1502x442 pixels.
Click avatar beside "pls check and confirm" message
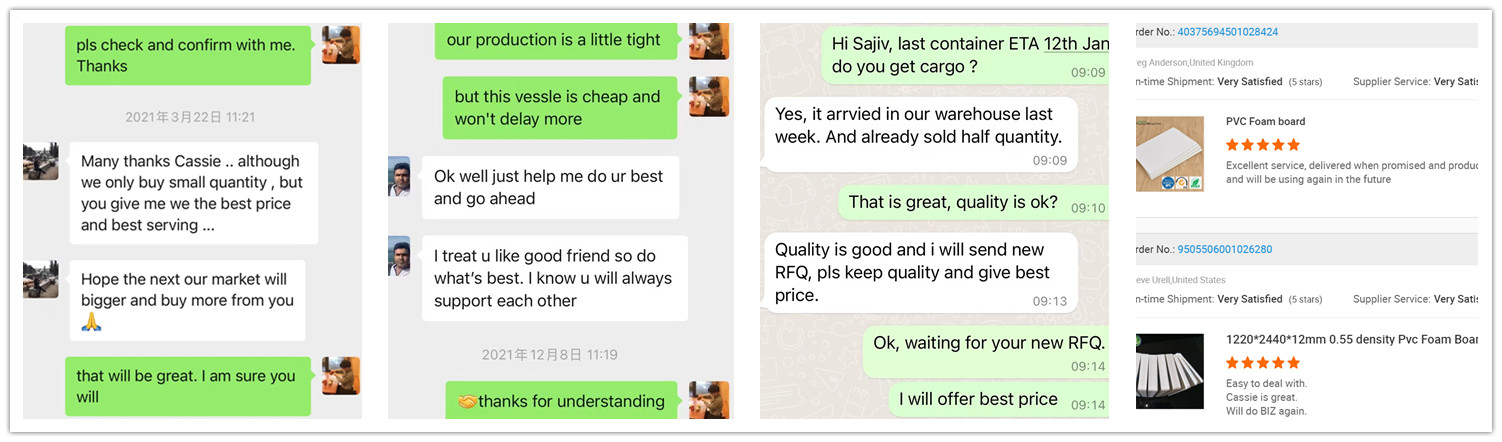coord(341,45)
